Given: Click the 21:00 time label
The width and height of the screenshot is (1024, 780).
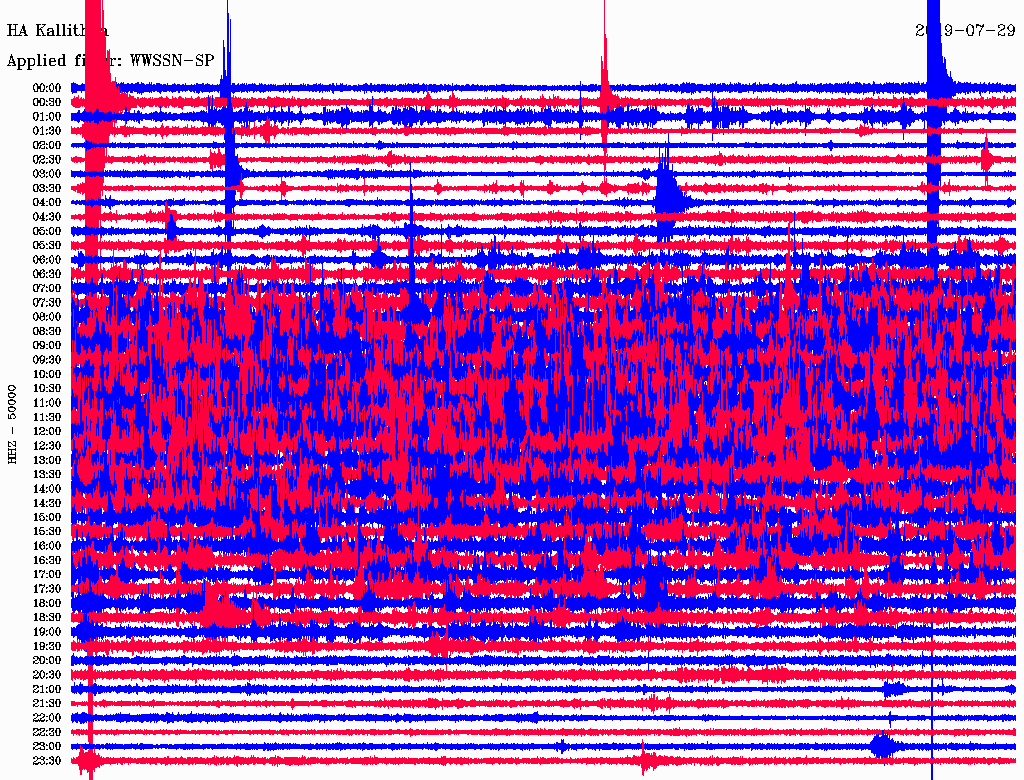Looking at the screenshot, I should click(47, 689).
